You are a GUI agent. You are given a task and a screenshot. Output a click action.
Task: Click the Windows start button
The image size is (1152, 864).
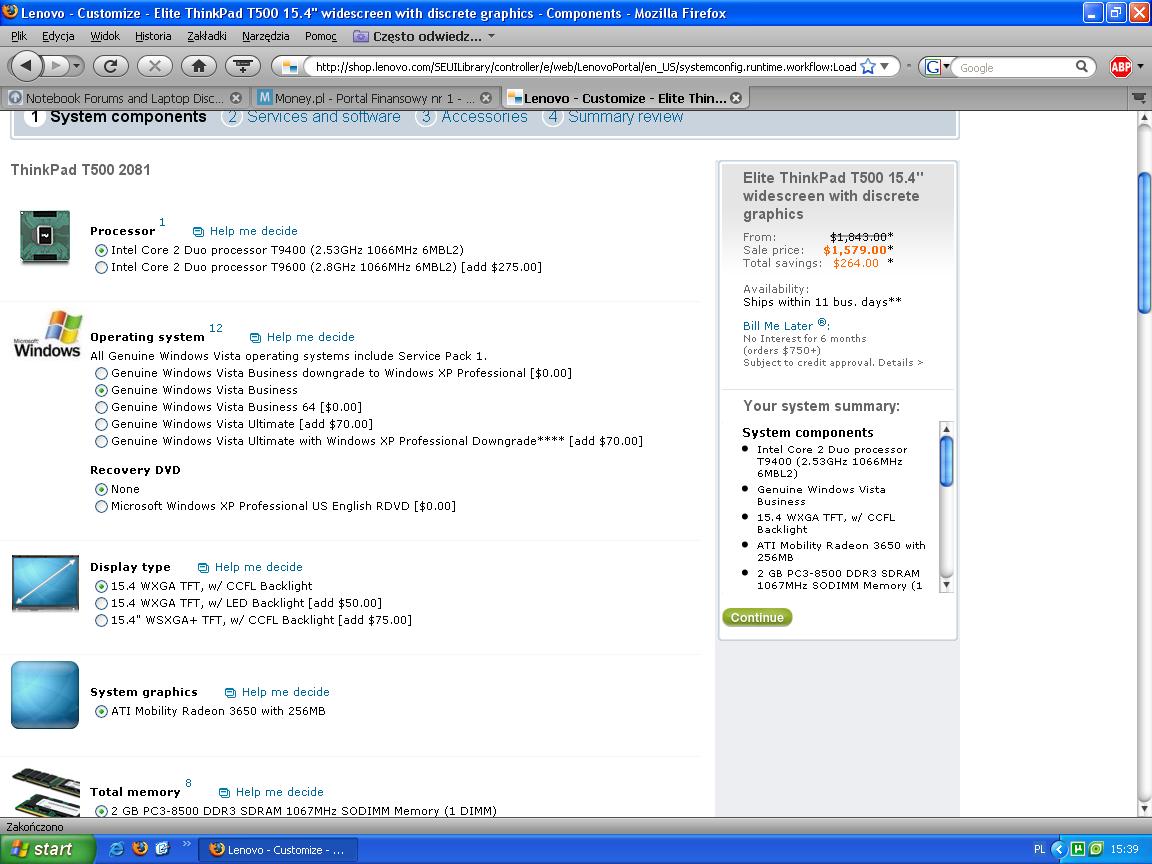(x=47, y=849)
